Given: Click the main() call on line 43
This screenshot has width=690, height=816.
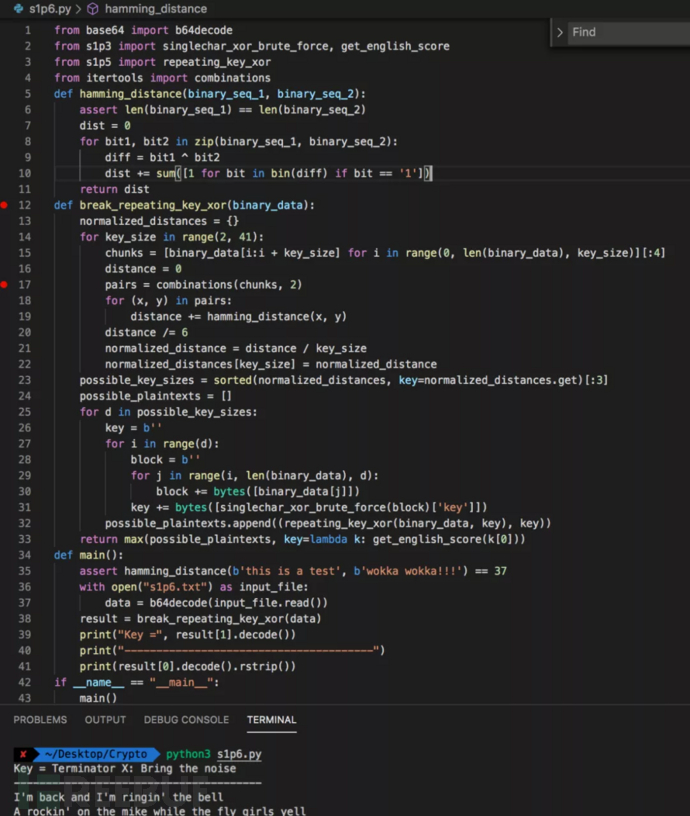Looking at the screenshot, I should click(x=97, y=698).
